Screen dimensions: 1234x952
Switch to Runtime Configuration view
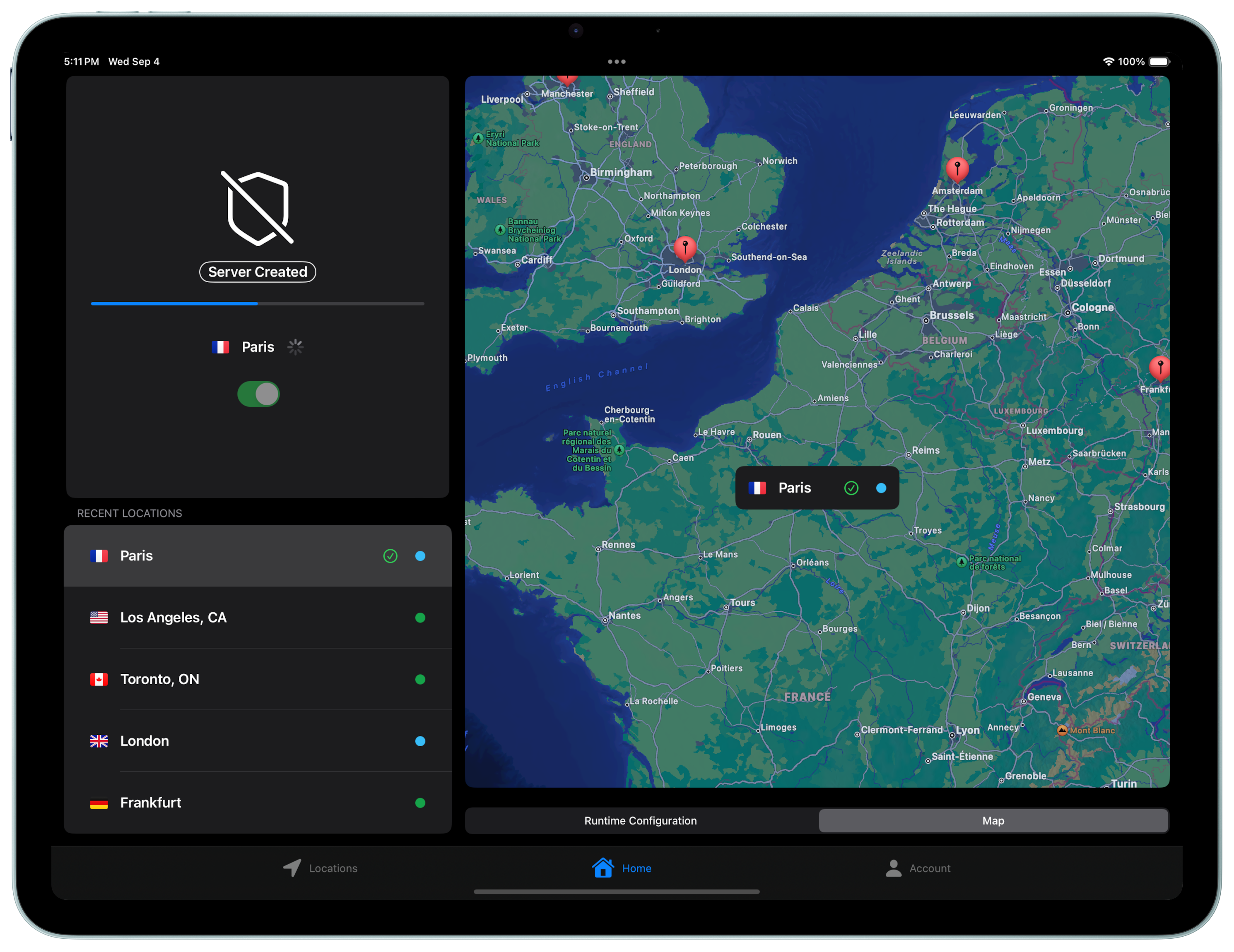point(641,820)
